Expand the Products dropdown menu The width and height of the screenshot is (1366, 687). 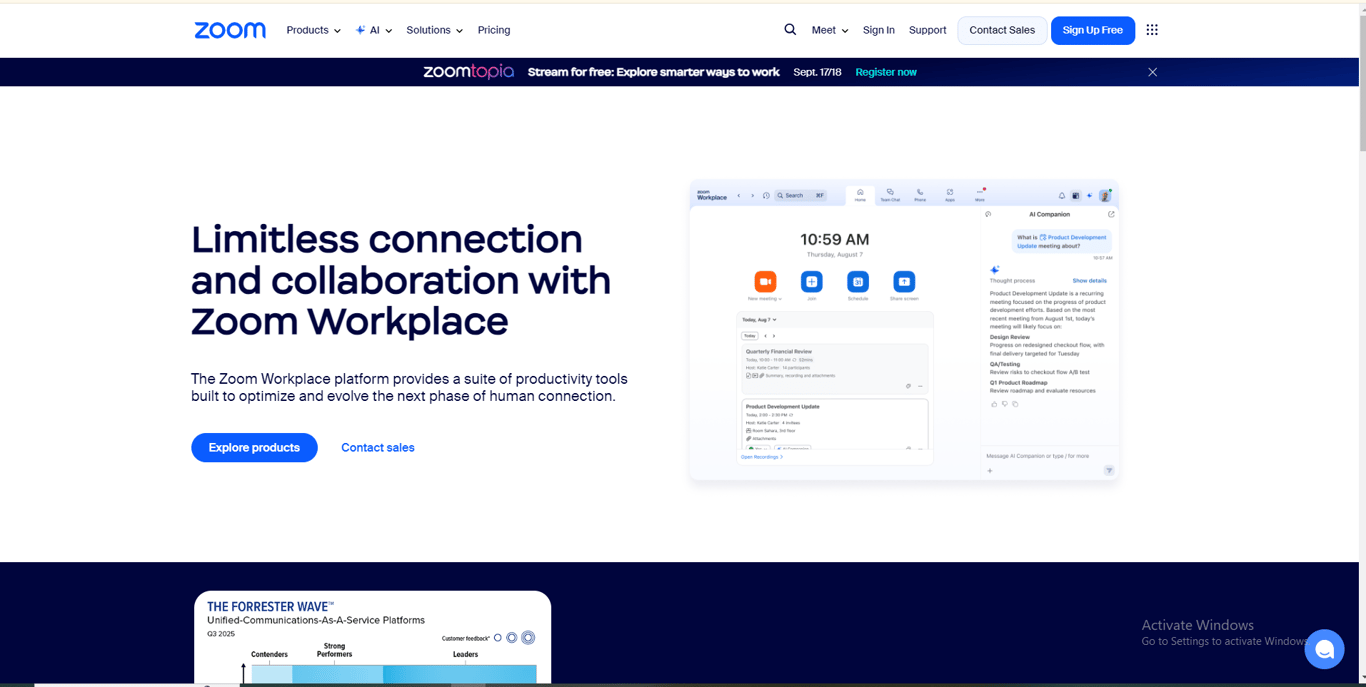click(x=313, y=30)
